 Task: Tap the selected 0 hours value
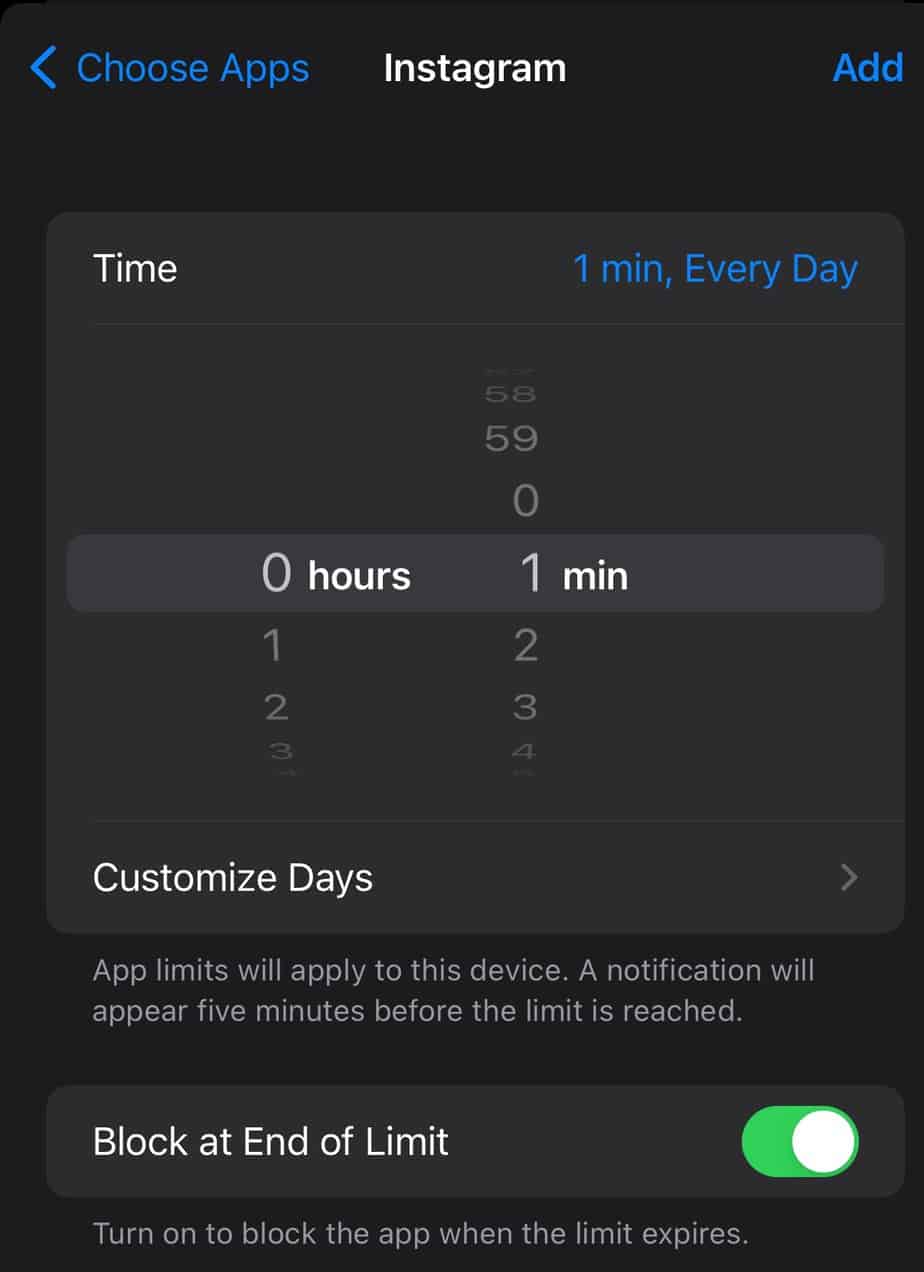336,574
